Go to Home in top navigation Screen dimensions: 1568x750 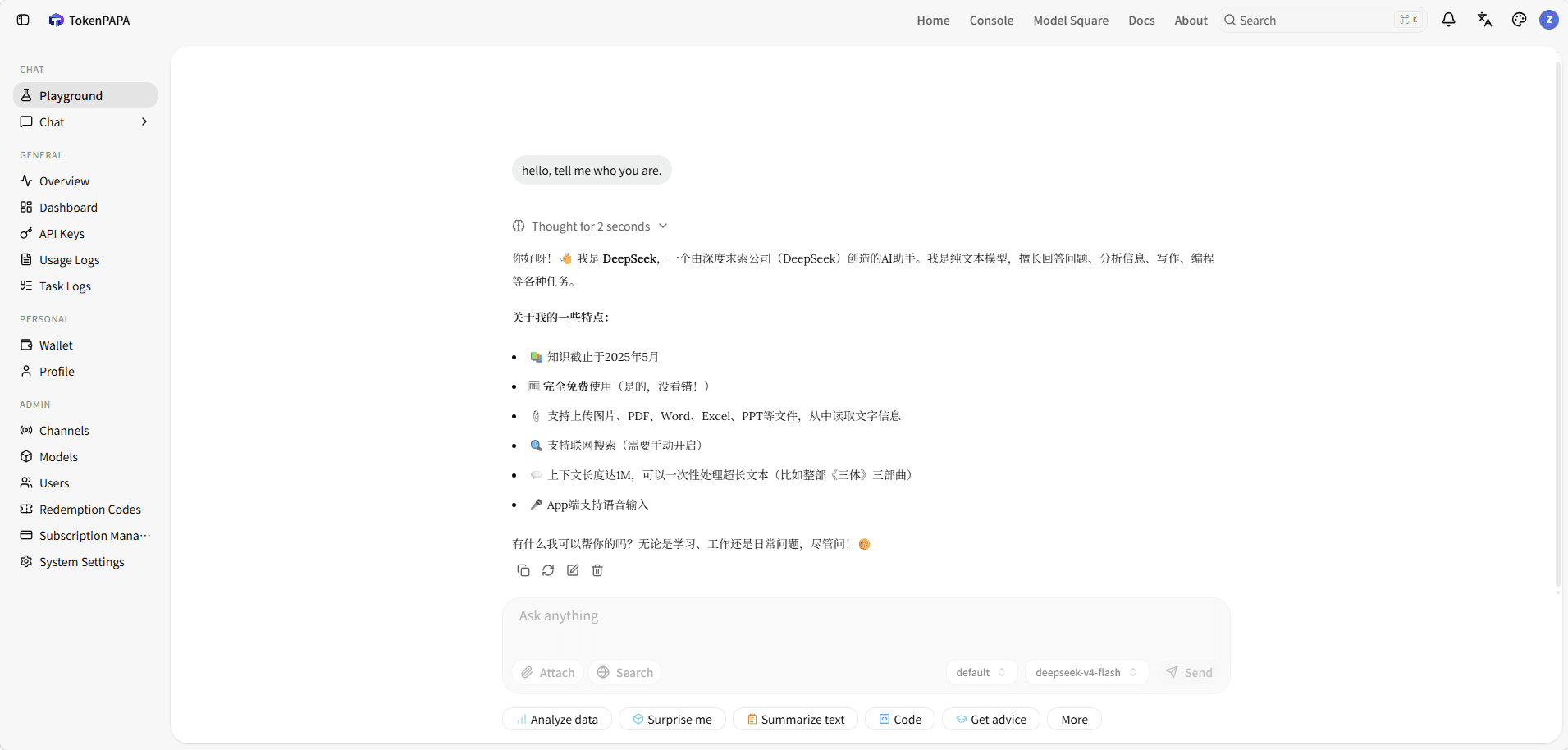click(933, 20)
